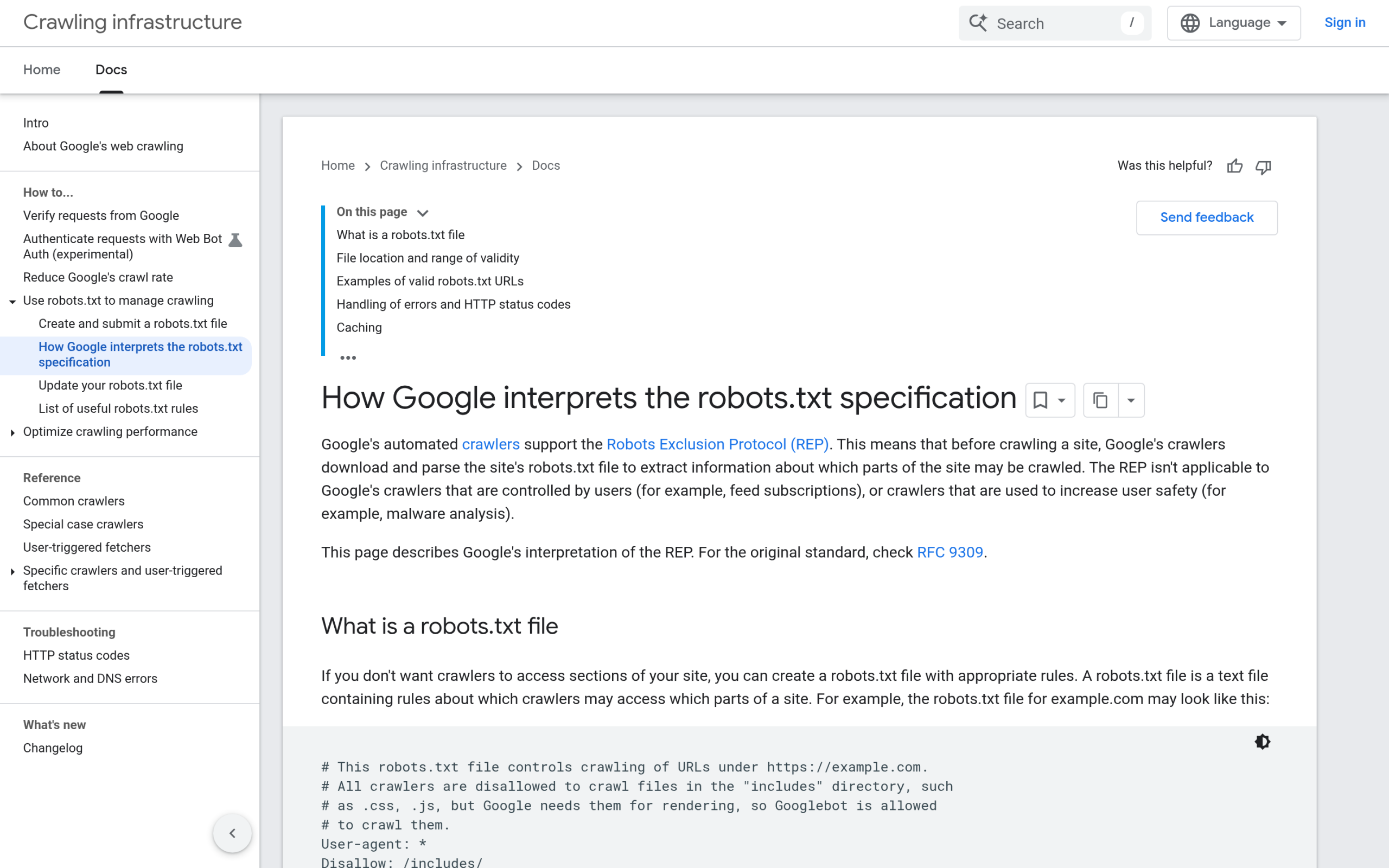
Task: Open Common crawlers reference page
Action: coord(74,501)
